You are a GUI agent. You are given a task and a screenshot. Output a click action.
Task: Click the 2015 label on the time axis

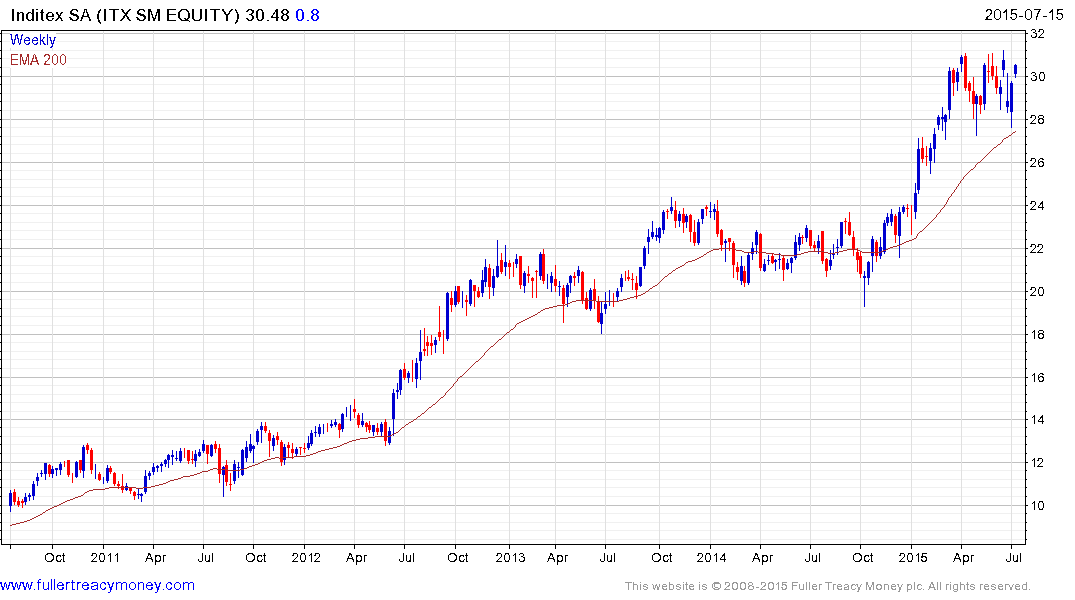click(x=913, y=557)
